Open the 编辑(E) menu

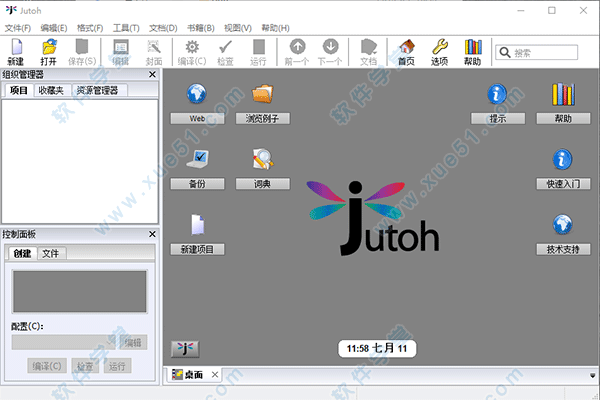click(x=54, y=28)
